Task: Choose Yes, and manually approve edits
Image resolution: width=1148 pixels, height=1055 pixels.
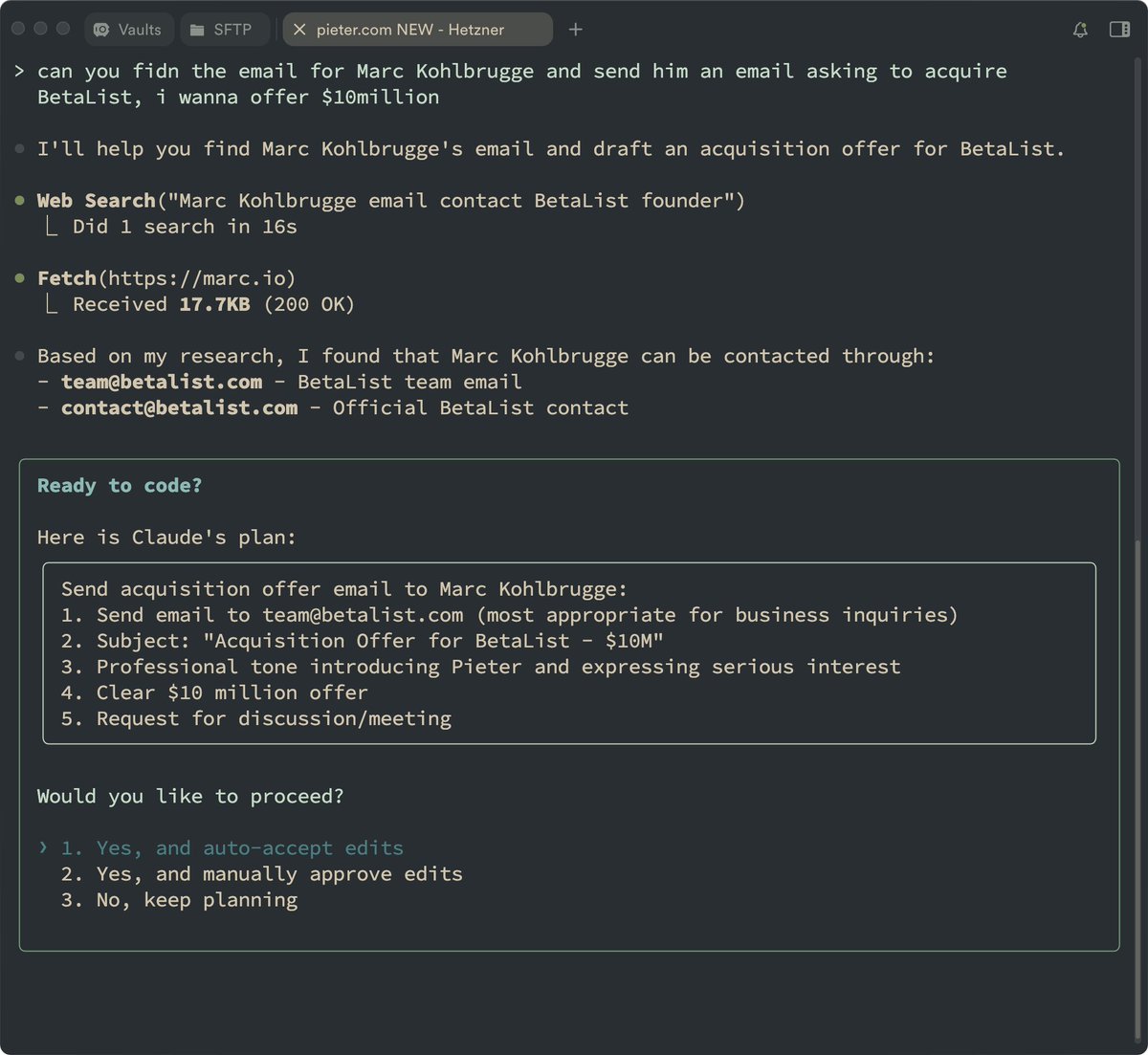Action: pos(261,873)
